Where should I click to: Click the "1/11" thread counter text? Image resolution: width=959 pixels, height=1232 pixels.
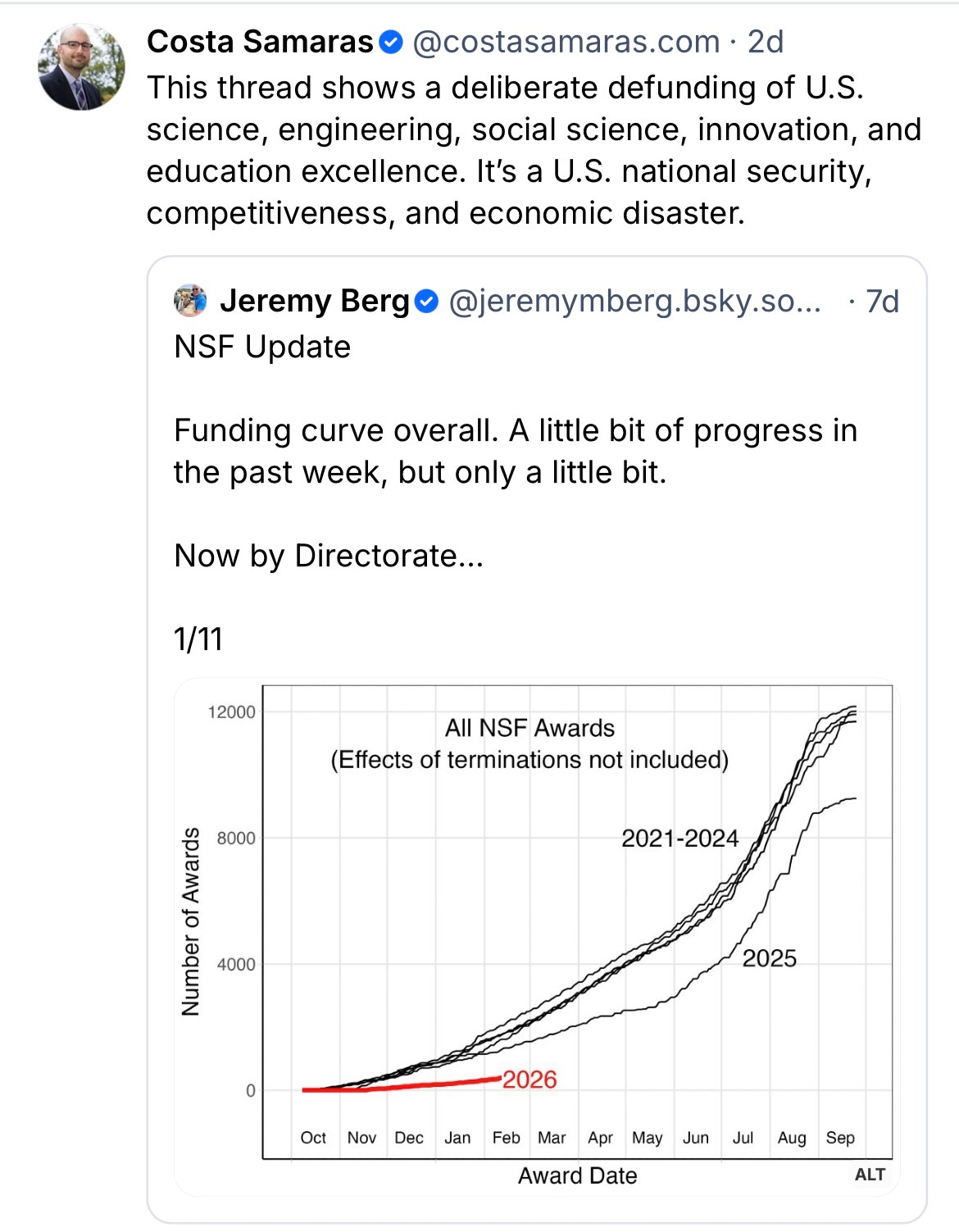click(198, 639)
